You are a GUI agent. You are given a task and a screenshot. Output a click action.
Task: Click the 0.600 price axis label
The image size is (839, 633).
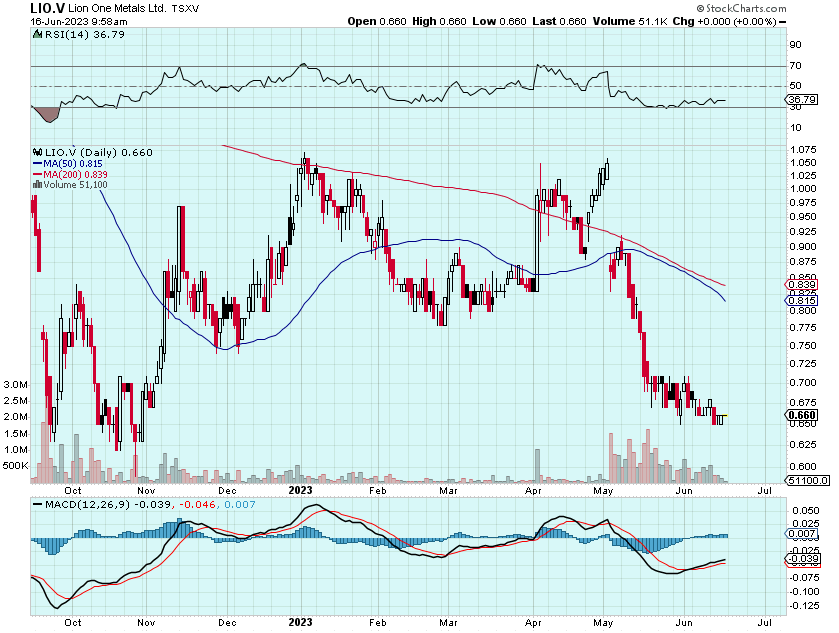803,467
